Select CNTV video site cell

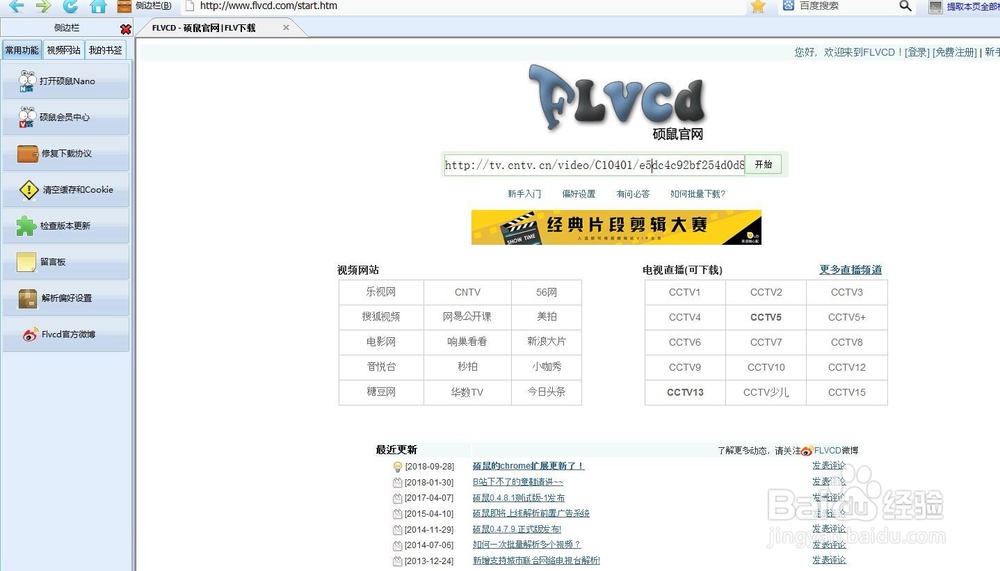[x=467, y=292]
